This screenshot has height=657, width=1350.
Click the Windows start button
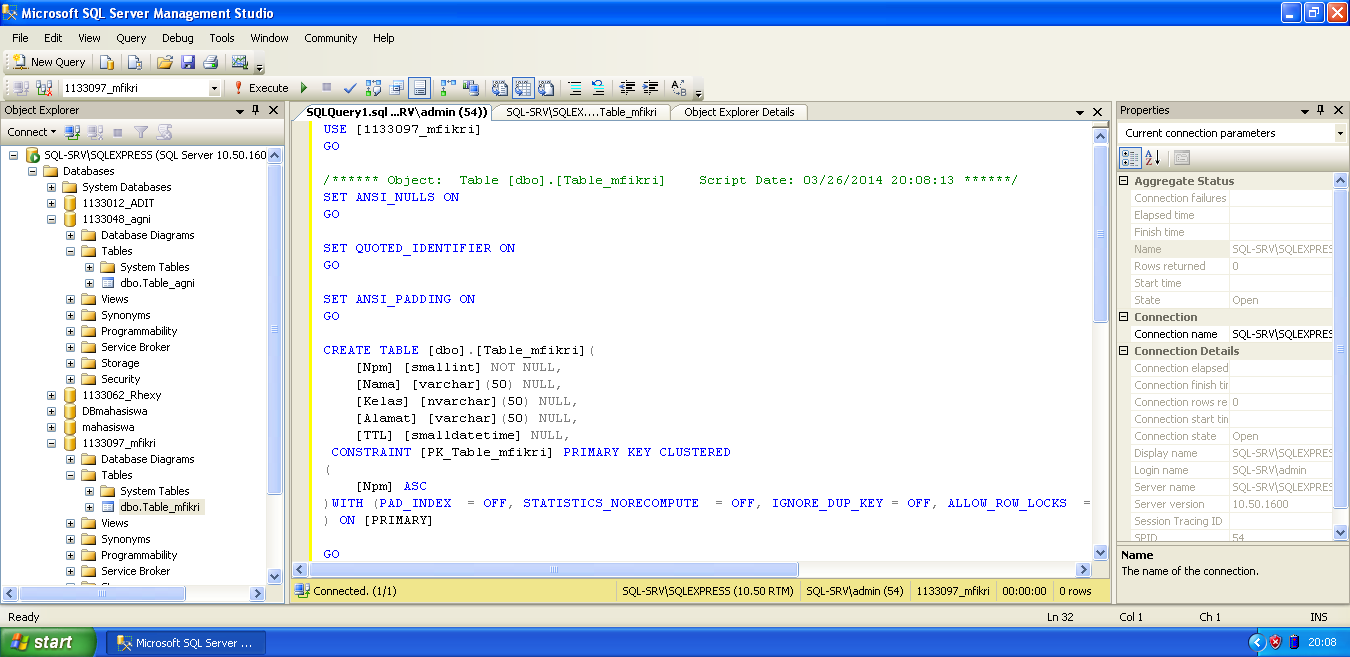coord(48,642)
